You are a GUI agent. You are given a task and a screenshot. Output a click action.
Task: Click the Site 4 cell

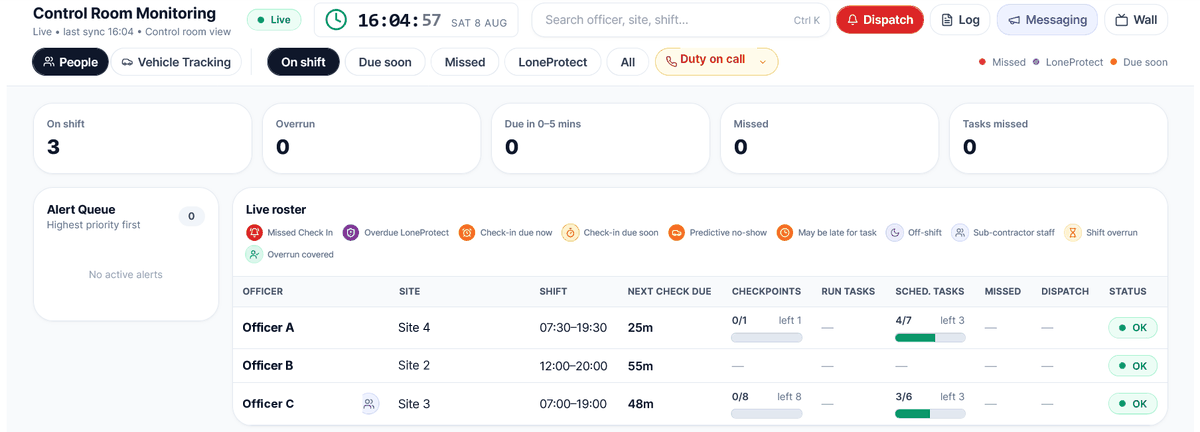414,328
